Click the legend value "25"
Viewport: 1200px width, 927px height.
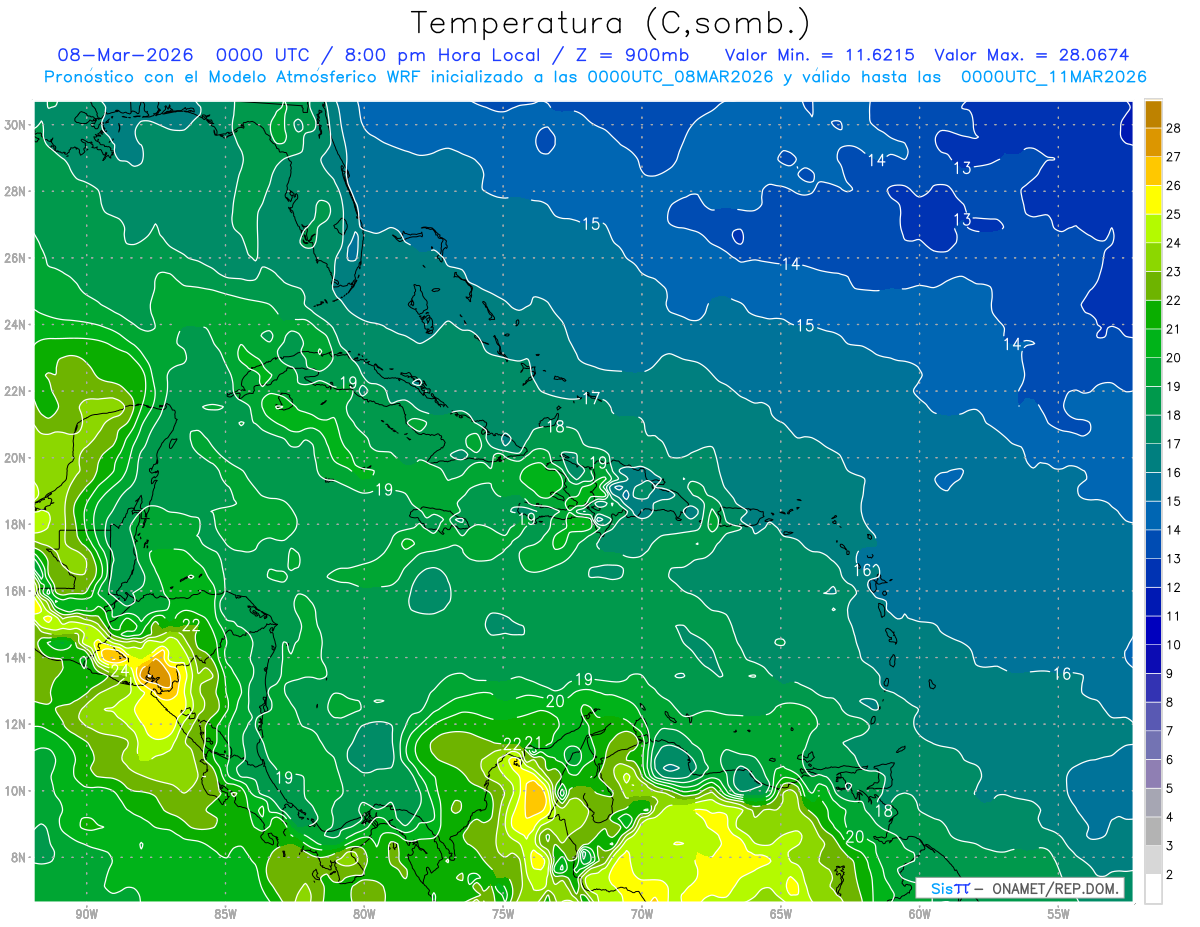pos(1173,214)
